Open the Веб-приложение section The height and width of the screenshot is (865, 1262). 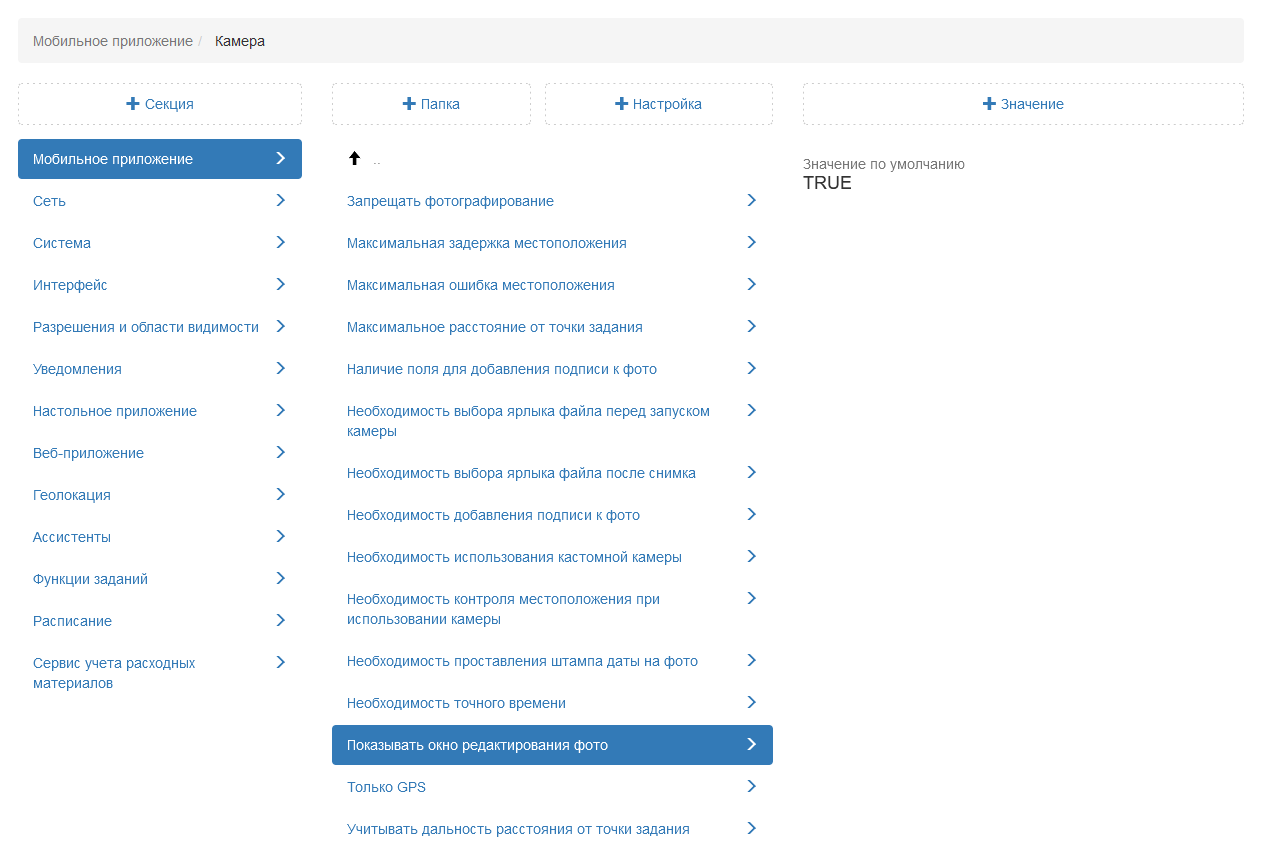point(160,453)
